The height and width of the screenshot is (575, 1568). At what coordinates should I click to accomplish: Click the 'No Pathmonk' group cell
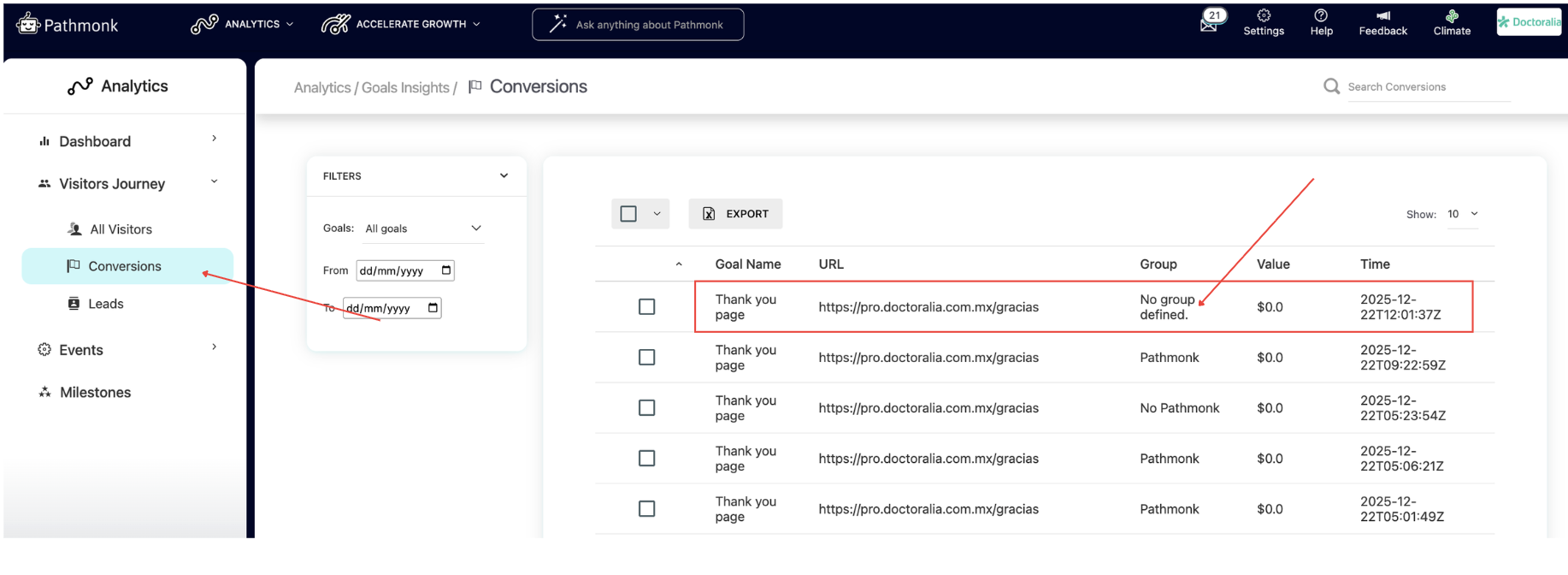[1180, 408]
